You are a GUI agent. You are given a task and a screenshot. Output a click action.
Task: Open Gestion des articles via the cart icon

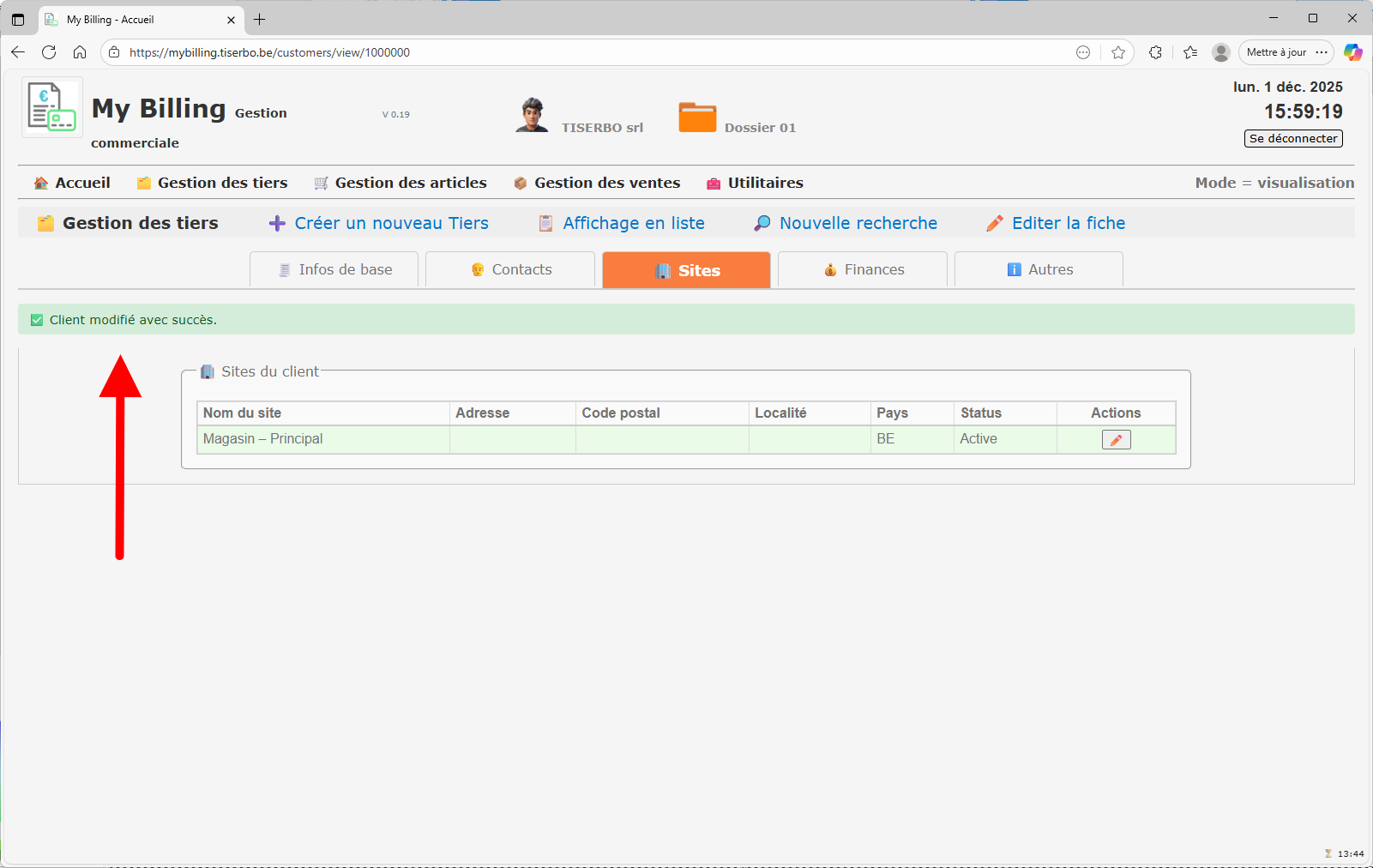click(321, 182)
